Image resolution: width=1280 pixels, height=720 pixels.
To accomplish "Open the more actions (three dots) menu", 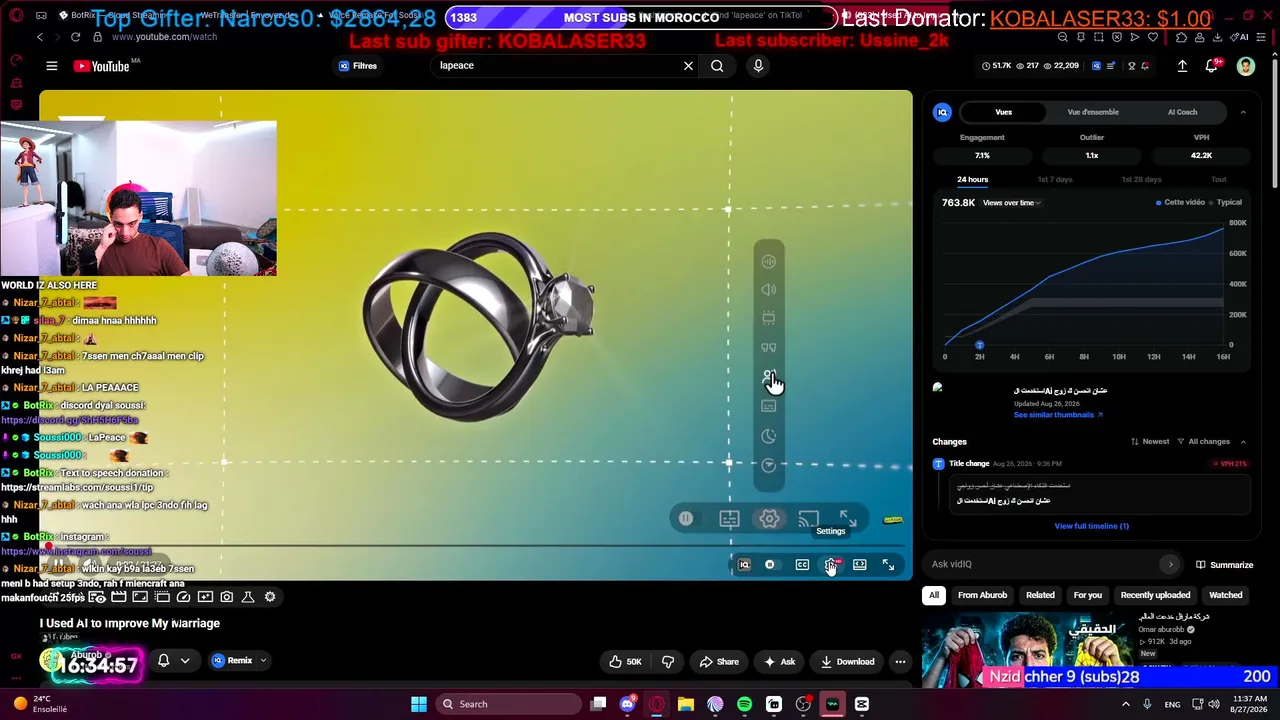I will 900,661.
